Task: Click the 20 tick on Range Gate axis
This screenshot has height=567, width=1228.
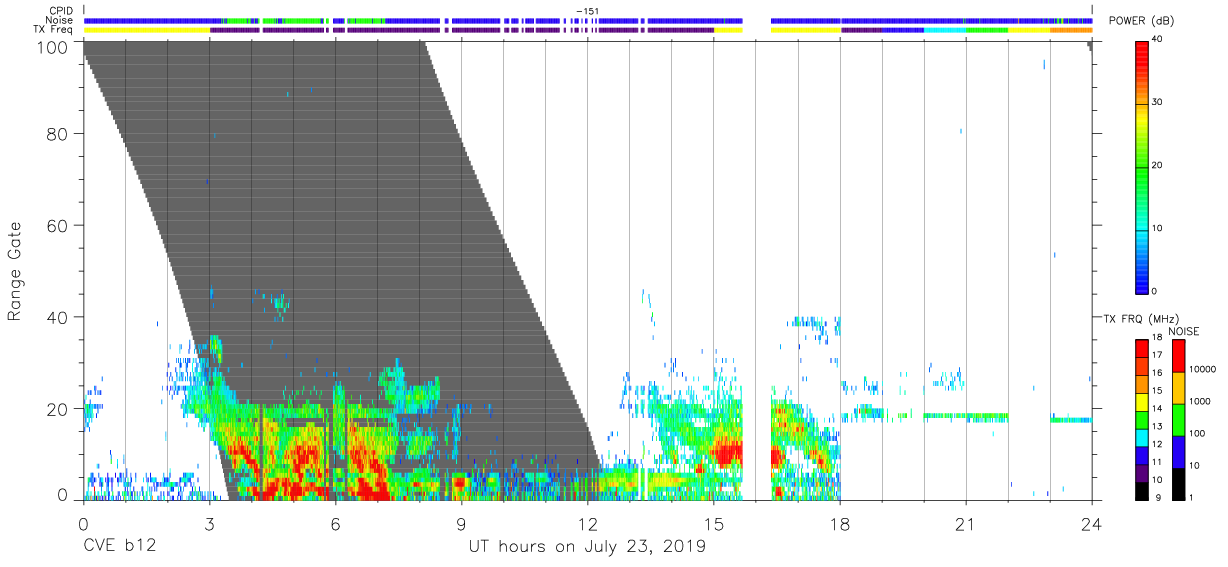Action: pos(58,410)
